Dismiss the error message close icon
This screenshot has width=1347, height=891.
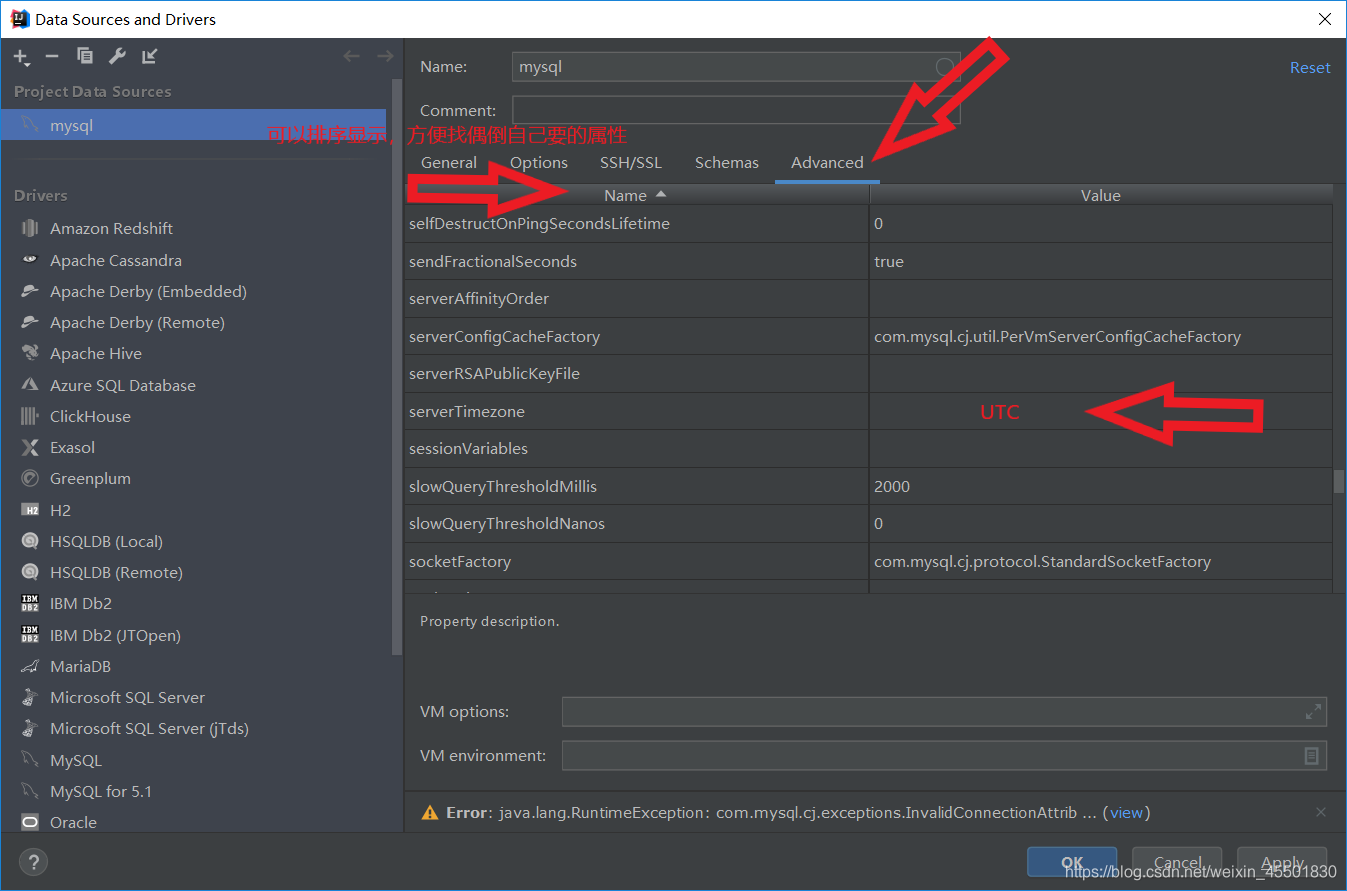tap(1321, 812)
